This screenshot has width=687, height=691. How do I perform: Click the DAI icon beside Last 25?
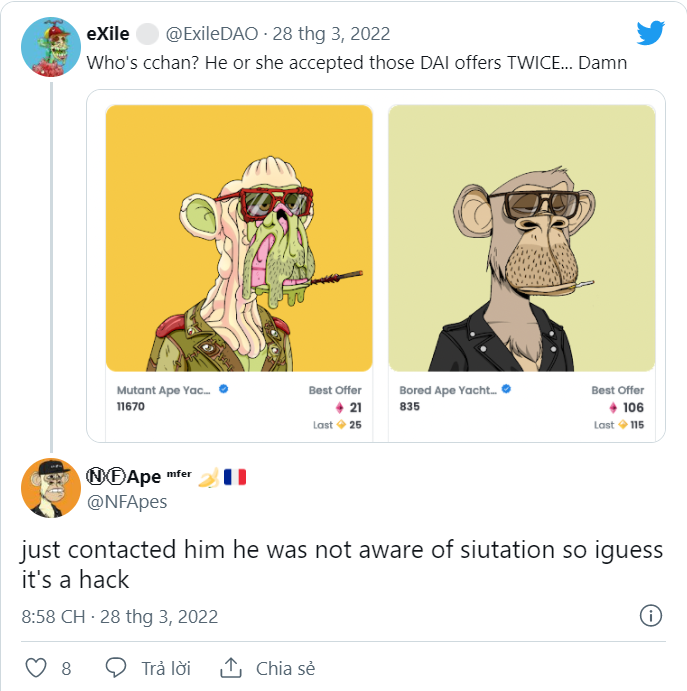(x=341, y=425)
